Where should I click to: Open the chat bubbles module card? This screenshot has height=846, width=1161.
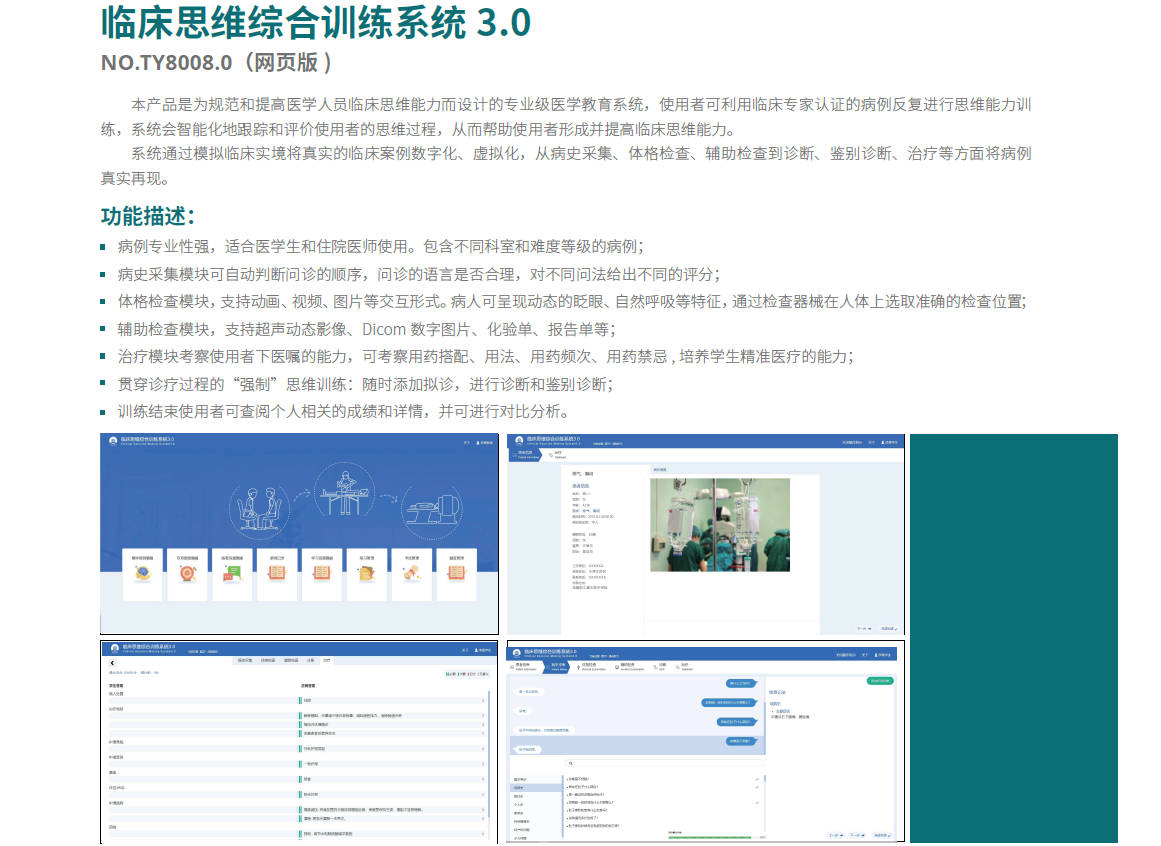233,573
